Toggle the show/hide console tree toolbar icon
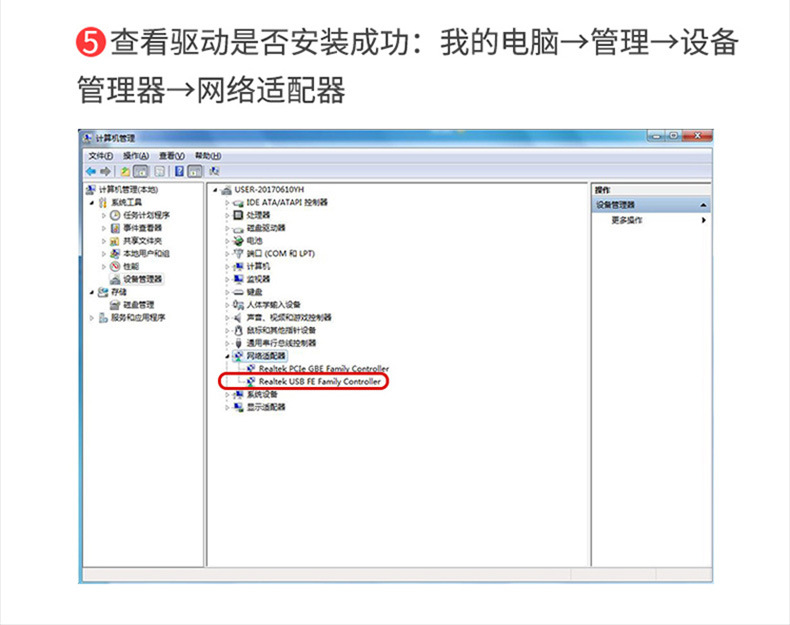790x625 pixels. [x=141, y=171]
